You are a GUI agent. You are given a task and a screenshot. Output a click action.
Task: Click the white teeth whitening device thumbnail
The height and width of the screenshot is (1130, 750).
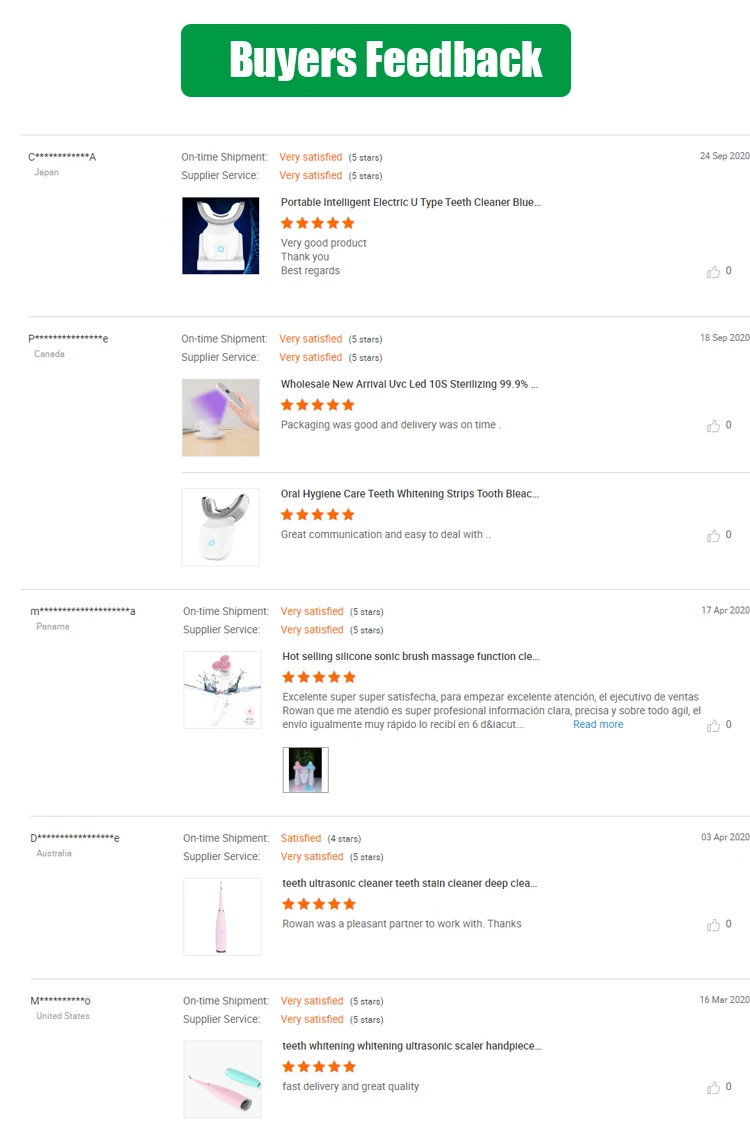[221, 527]
